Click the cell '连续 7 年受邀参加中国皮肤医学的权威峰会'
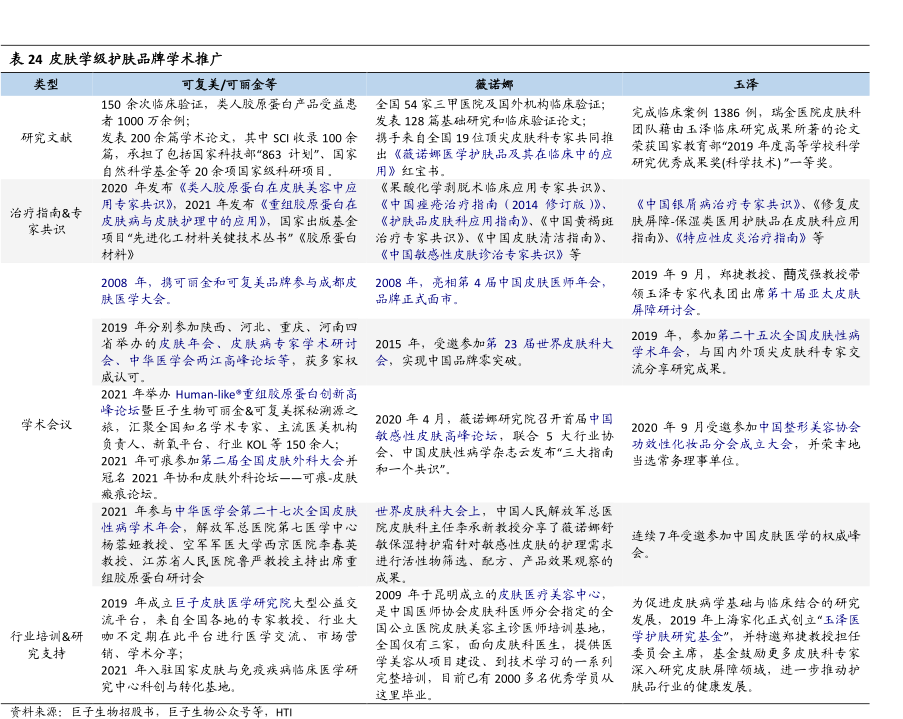 (x=746, y=544)
